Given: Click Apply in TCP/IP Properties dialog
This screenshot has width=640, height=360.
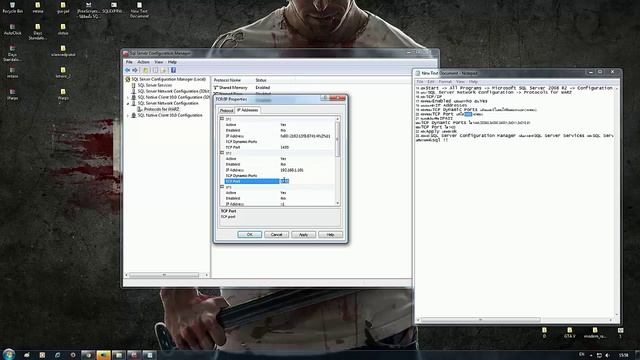Looking at the screenshot, I should click(x=303, y=235).
